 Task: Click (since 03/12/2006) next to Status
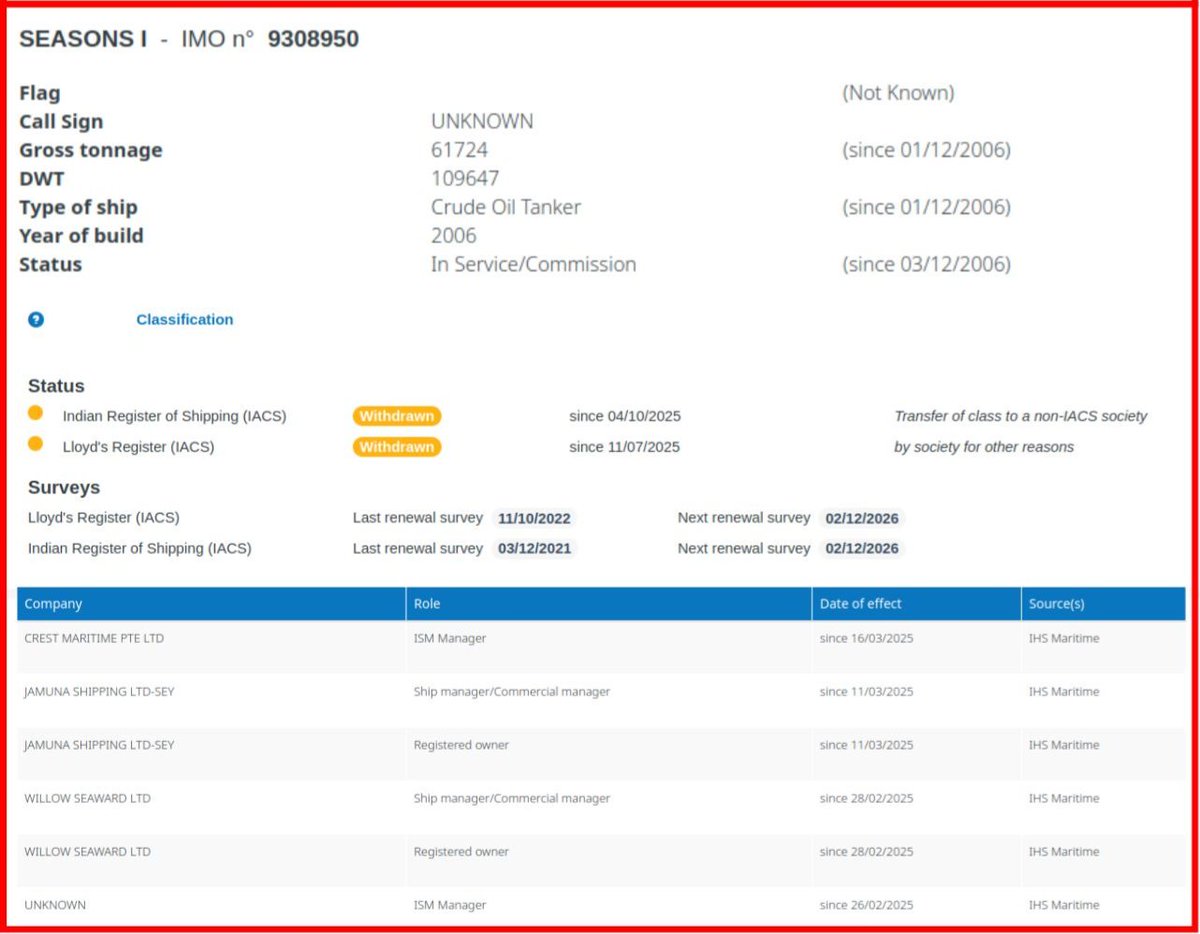coord(926,265)
